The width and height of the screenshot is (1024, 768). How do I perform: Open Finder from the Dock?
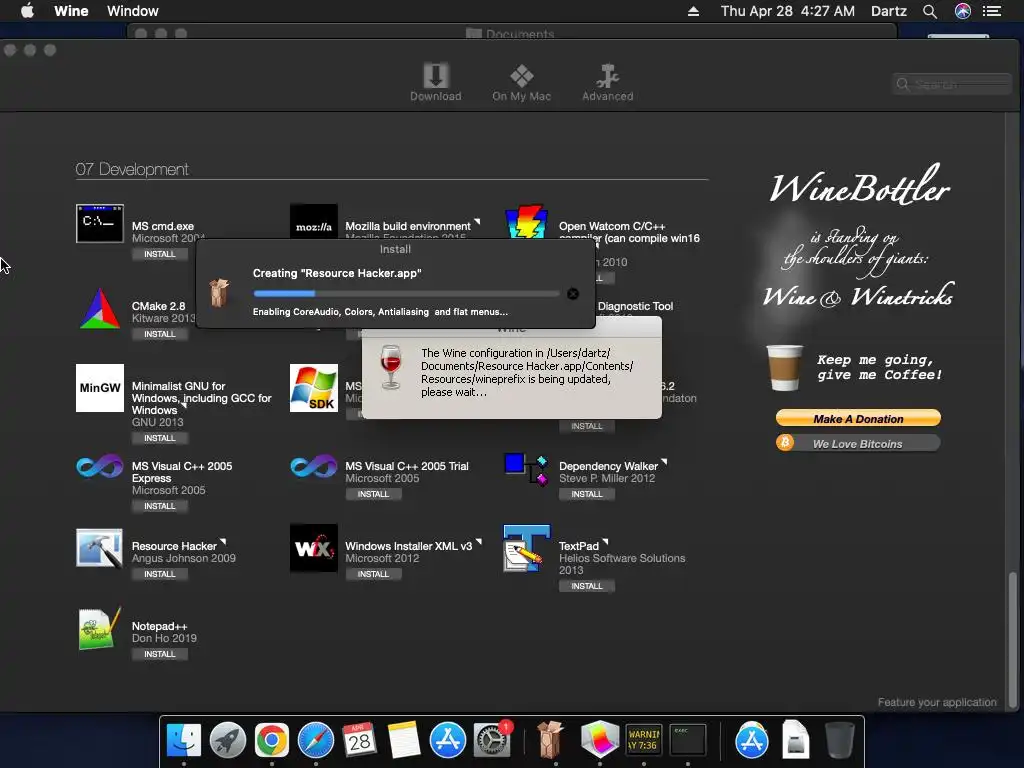(184, 740)
